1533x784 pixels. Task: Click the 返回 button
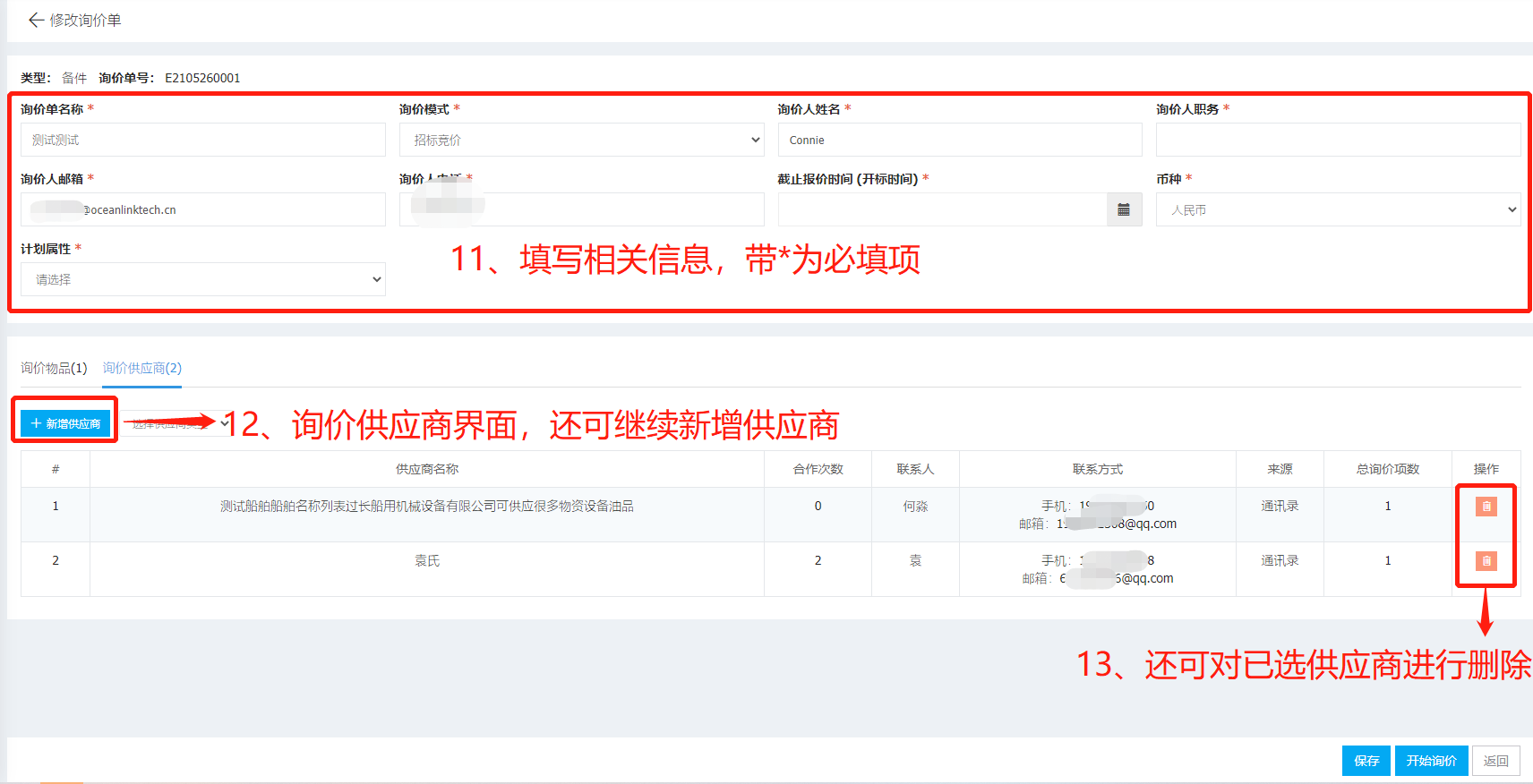click(1495, 761)
